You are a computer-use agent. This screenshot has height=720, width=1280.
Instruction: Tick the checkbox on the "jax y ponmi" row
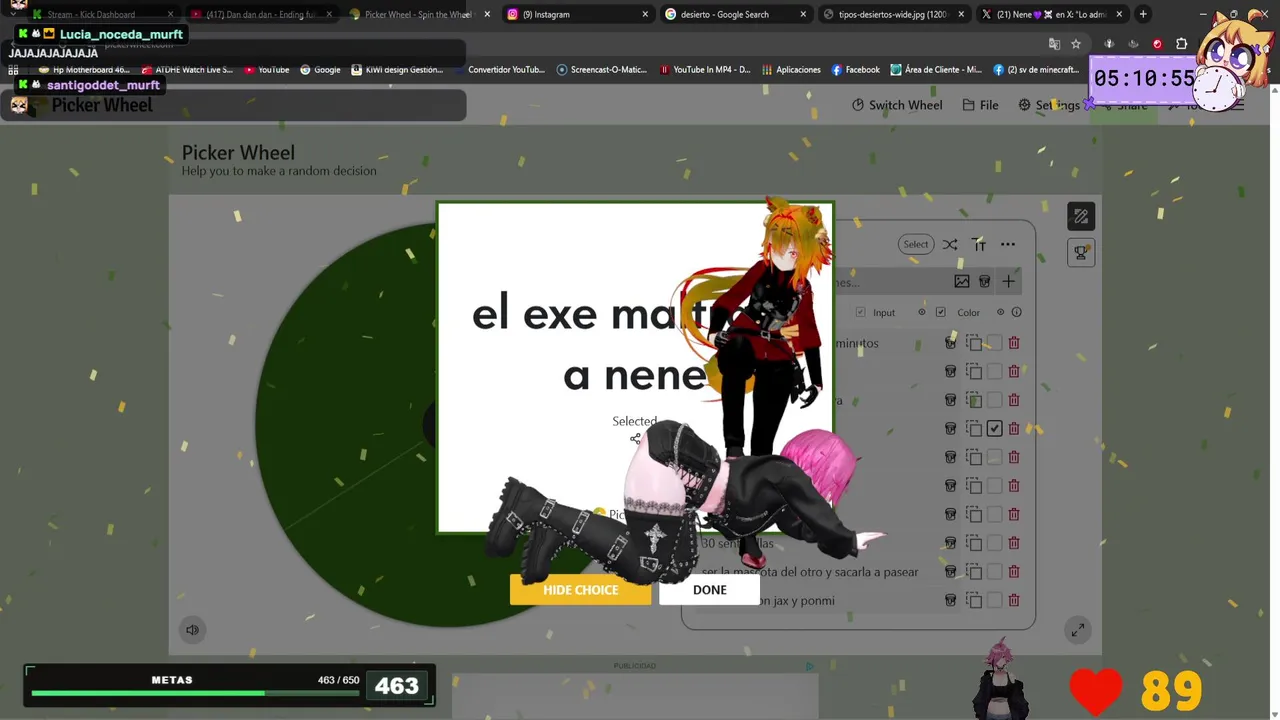tap(994, 600)
